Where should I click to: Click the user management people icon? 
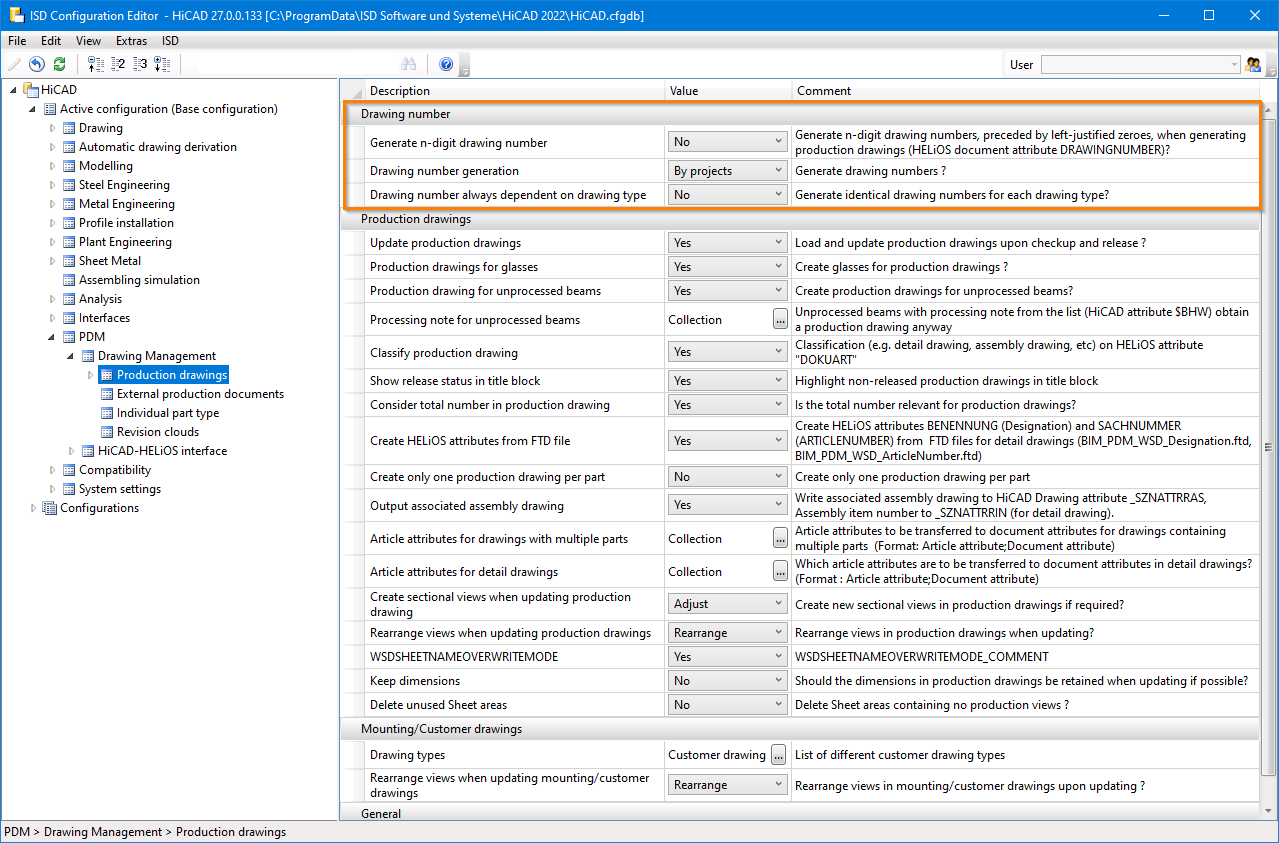click(x=1253, y=64)
